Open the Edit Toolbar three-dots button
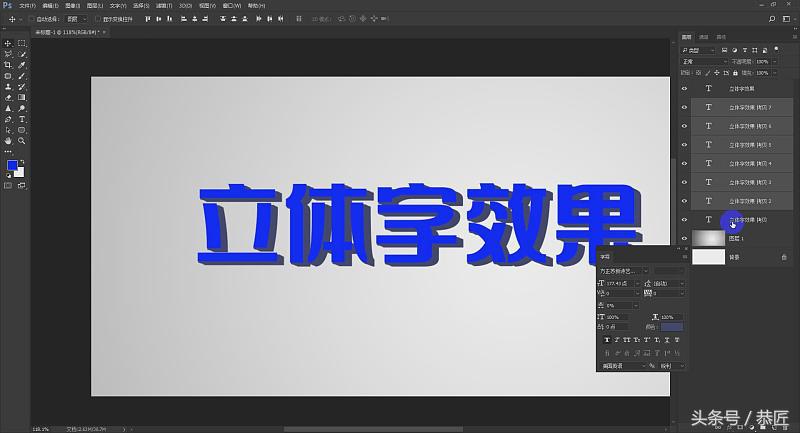Viewport: 800px width, 433px height. point(8,151)
